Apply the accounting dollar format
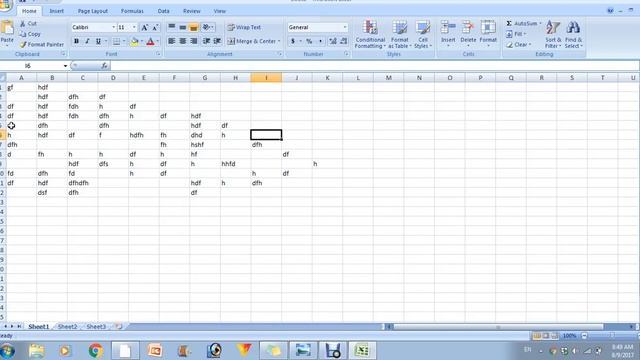Image resolution: width=640 pixels, height=360 pixels. point(293,41)
